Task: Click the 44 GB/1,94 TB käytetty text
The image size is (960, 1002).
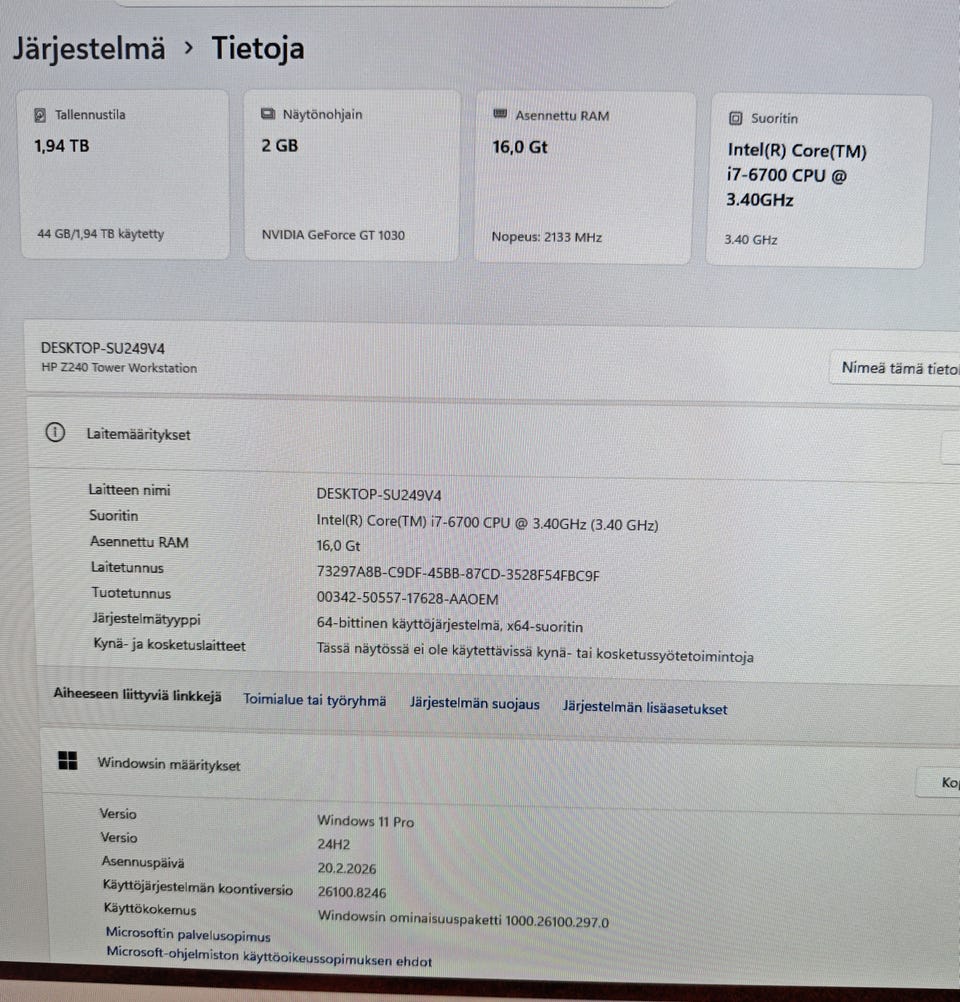Action: [x=100, y=234]
